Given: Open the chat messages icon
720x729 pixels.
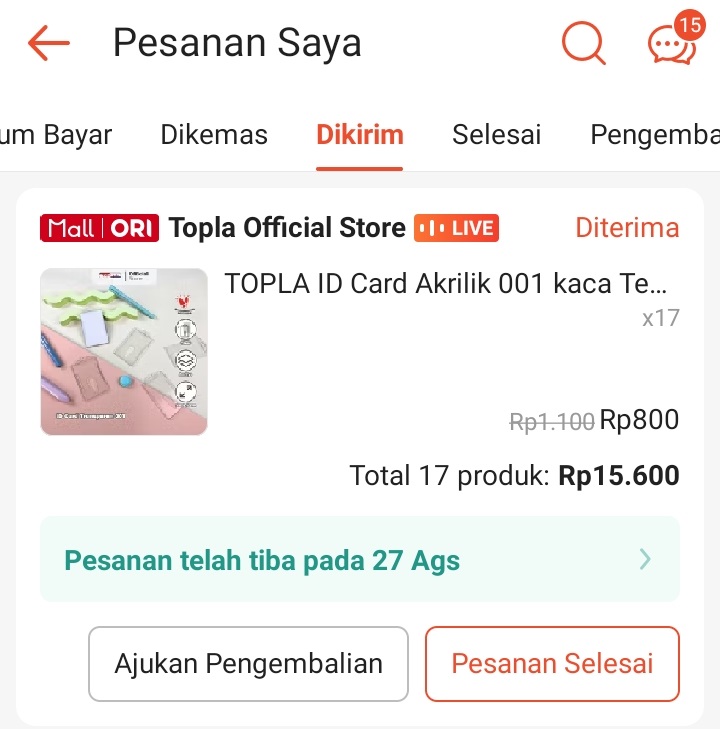Looking at the screenshot, I should click(672, 43).
